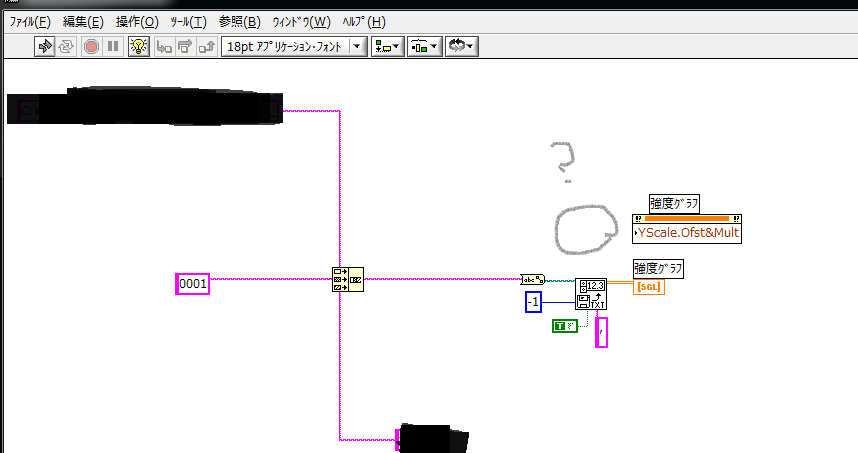Open the ヘルプ(H) menu
This screenshot has width=858, height=453.
(364, 22)
